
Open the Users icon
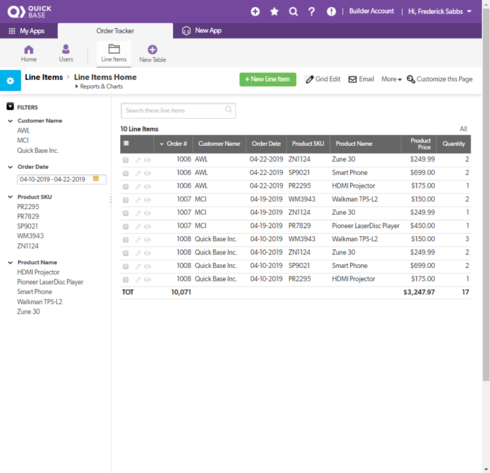pyautogui.click(x=66, y=49)
